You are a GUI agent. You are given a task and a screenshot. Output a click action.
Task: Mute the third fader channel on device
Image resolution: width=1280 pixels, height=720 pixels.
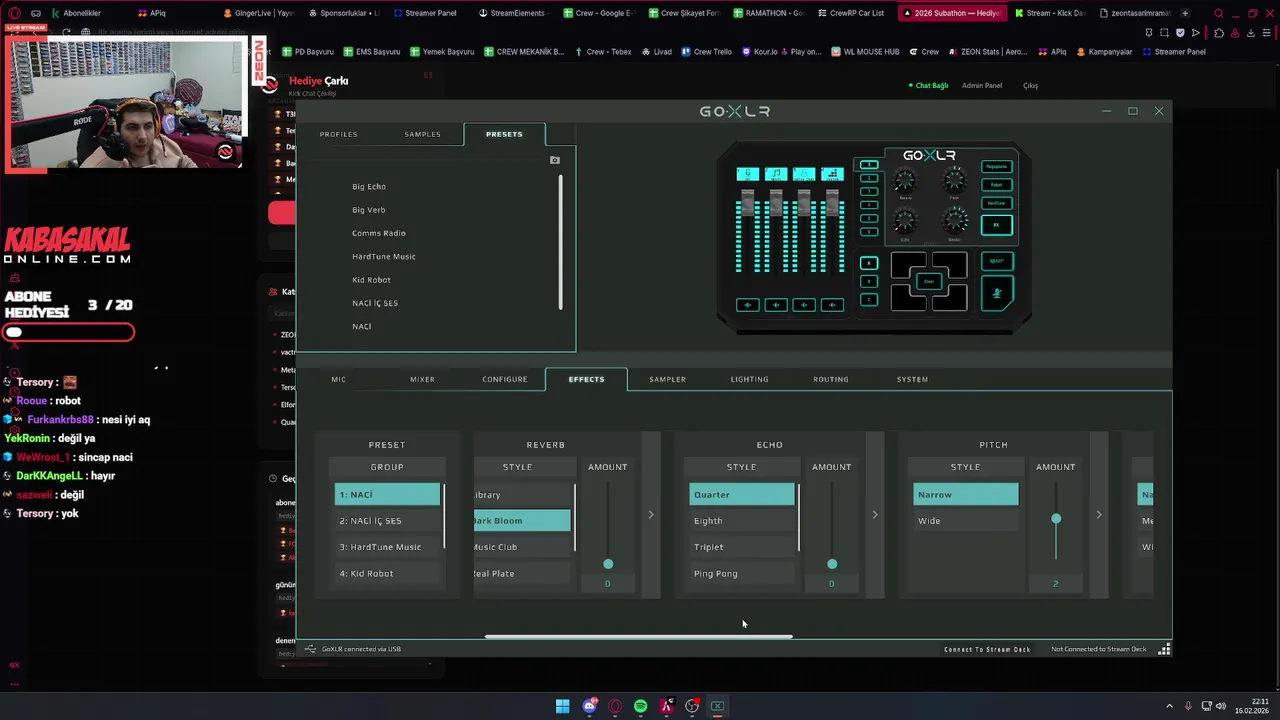point(804,305)
